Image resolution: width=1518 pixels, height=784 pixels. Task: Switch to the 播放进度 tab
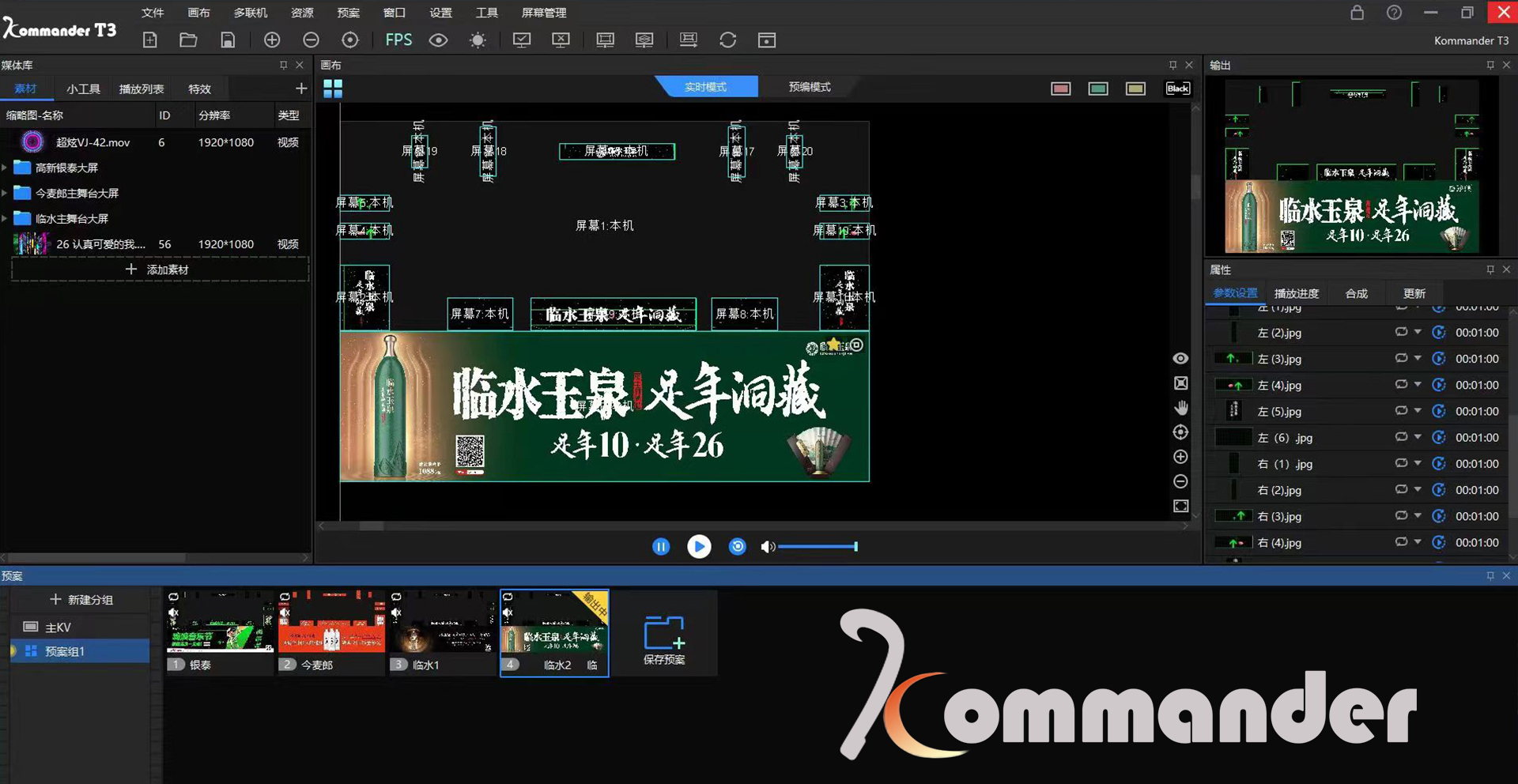(1297, 293)
